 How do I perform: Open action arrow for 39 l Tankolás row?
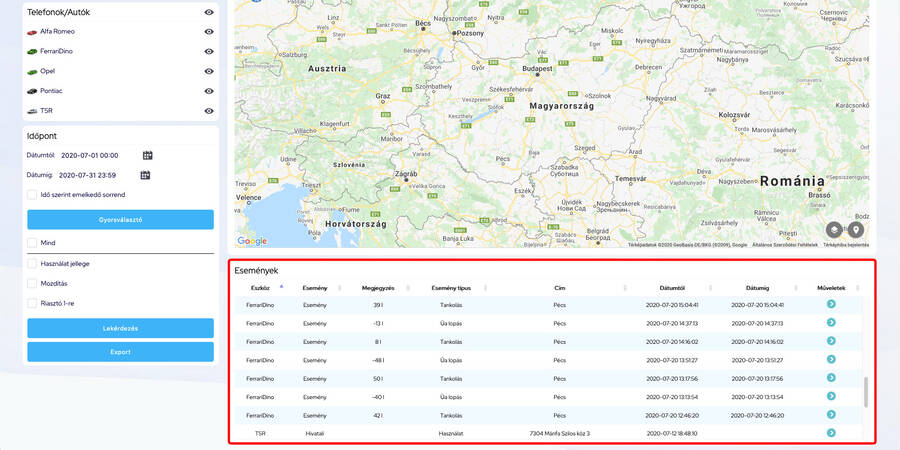tap(831, 304)
